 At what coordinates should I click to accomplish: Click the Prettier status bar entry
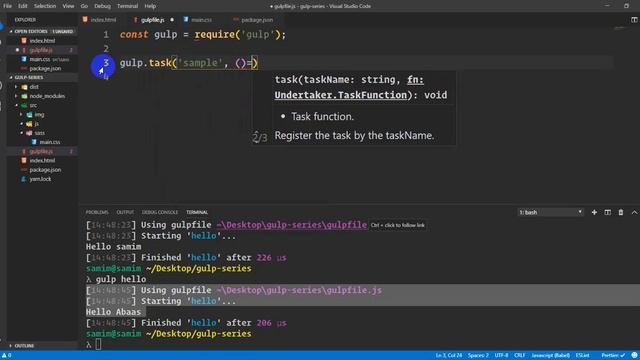[x=613, y=356]
